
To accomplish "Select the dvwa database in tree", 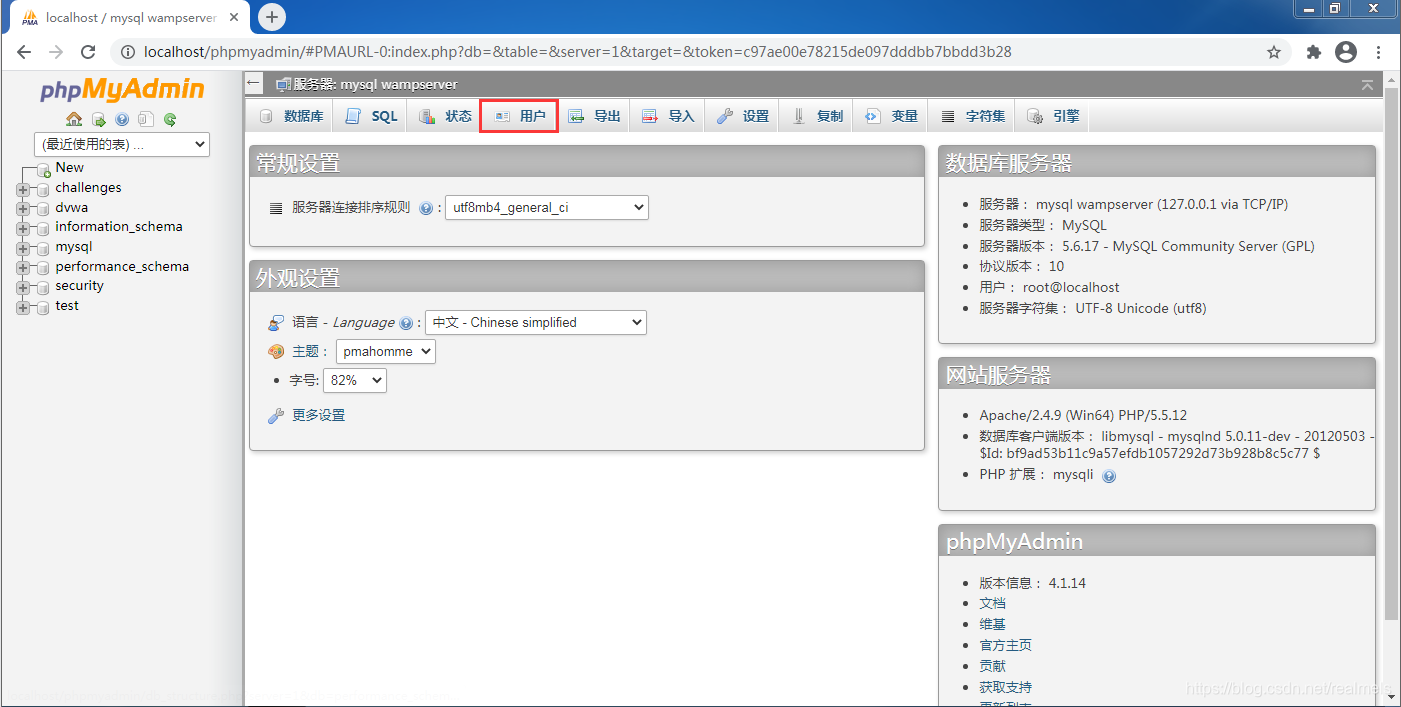I will tap(72, 208).
